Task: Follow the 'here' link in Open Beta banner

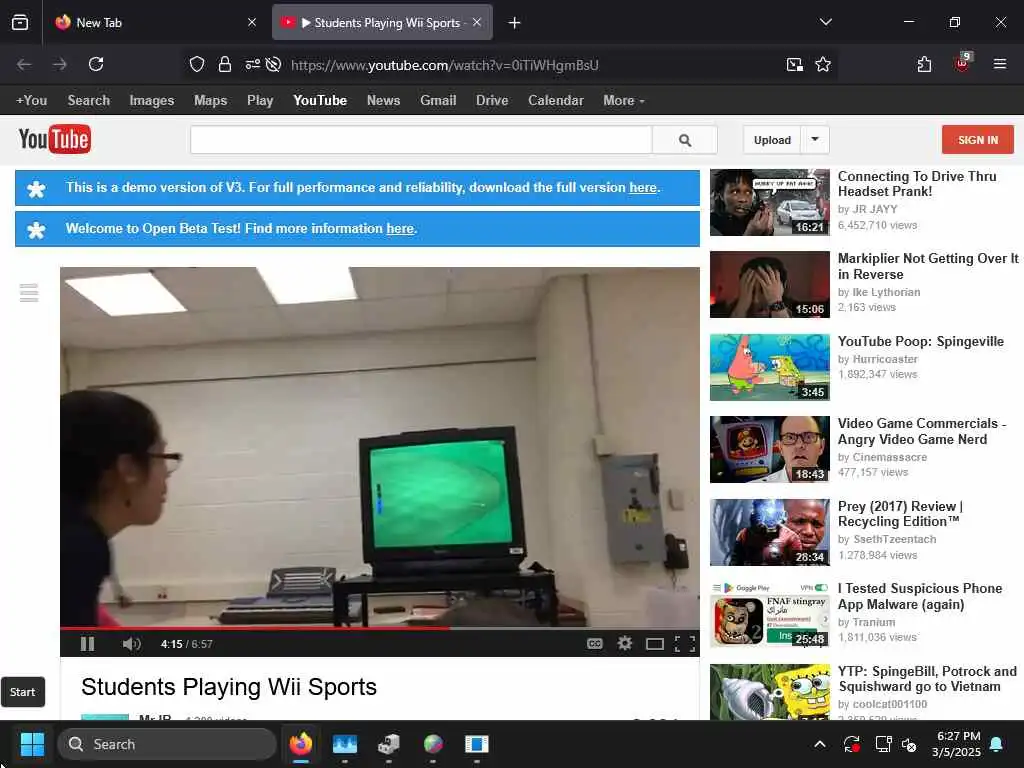Action: (x=400, y=229)
